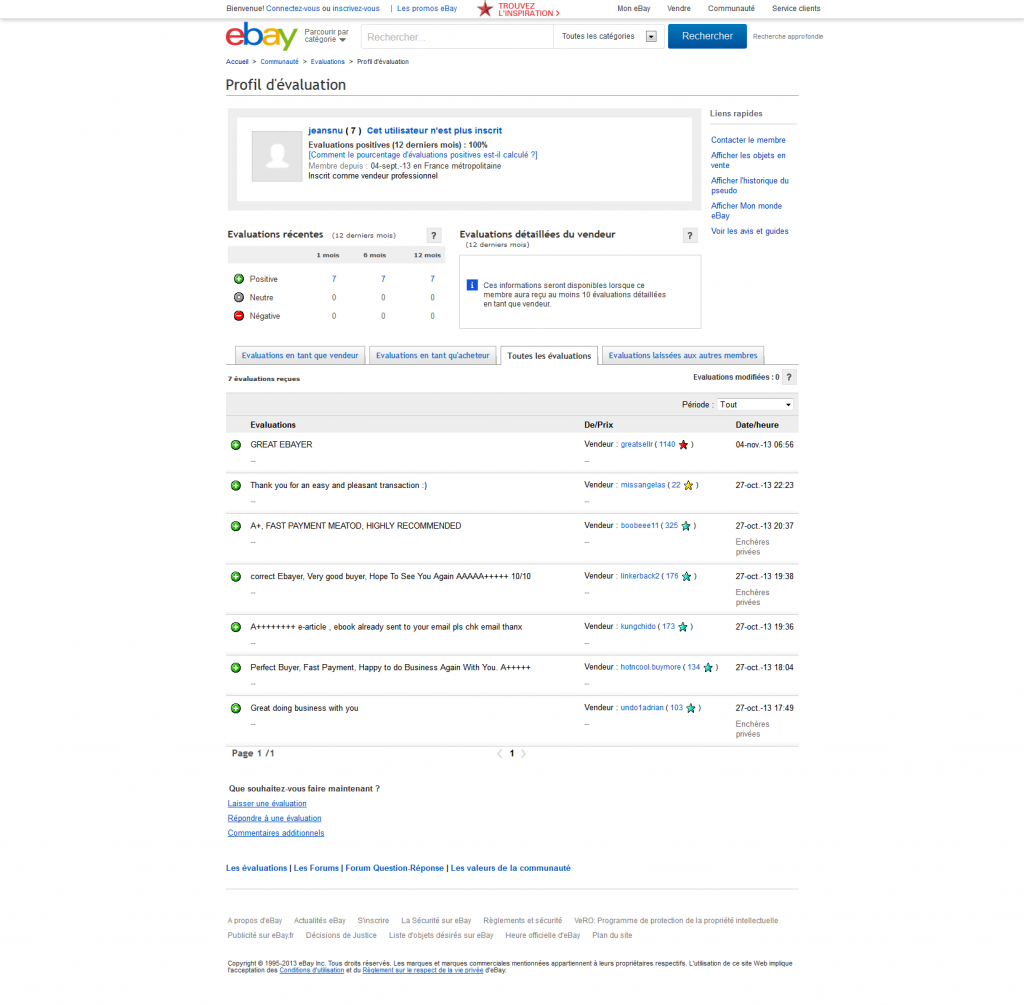The image size is (1024, 1005).
Task: Open the Vendre menu
Action: 679,8
